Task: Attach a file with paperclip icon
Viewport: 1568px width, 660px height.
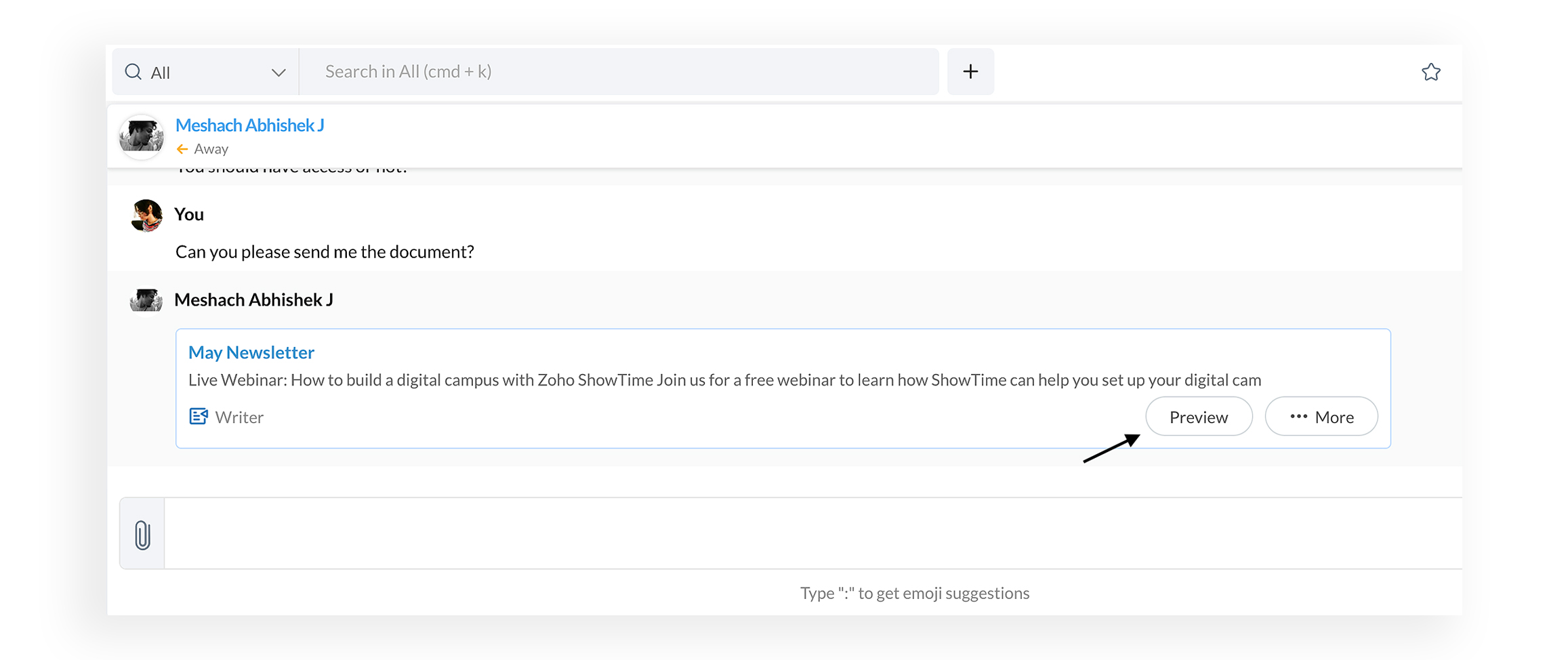Action: [142, 535]
